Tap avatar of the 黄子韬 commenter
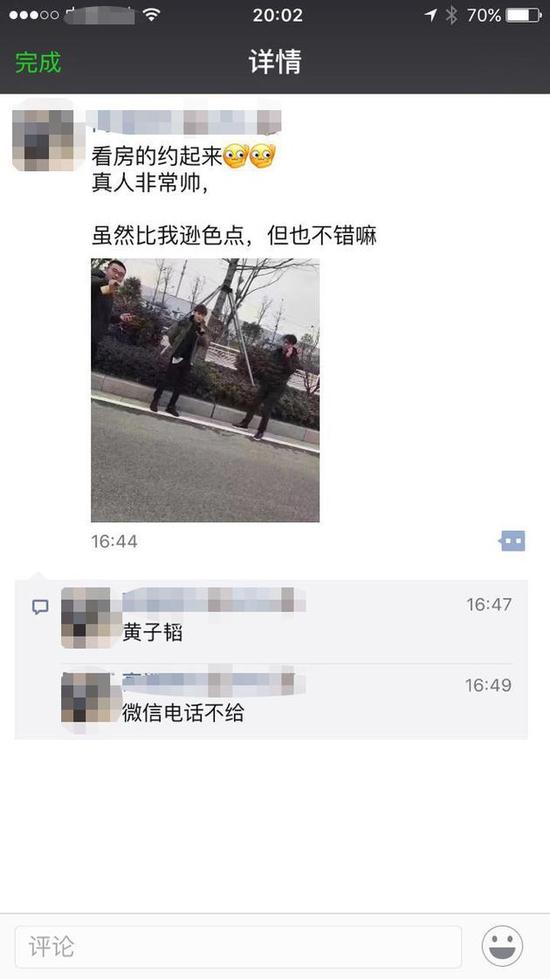 click(86, 617)
